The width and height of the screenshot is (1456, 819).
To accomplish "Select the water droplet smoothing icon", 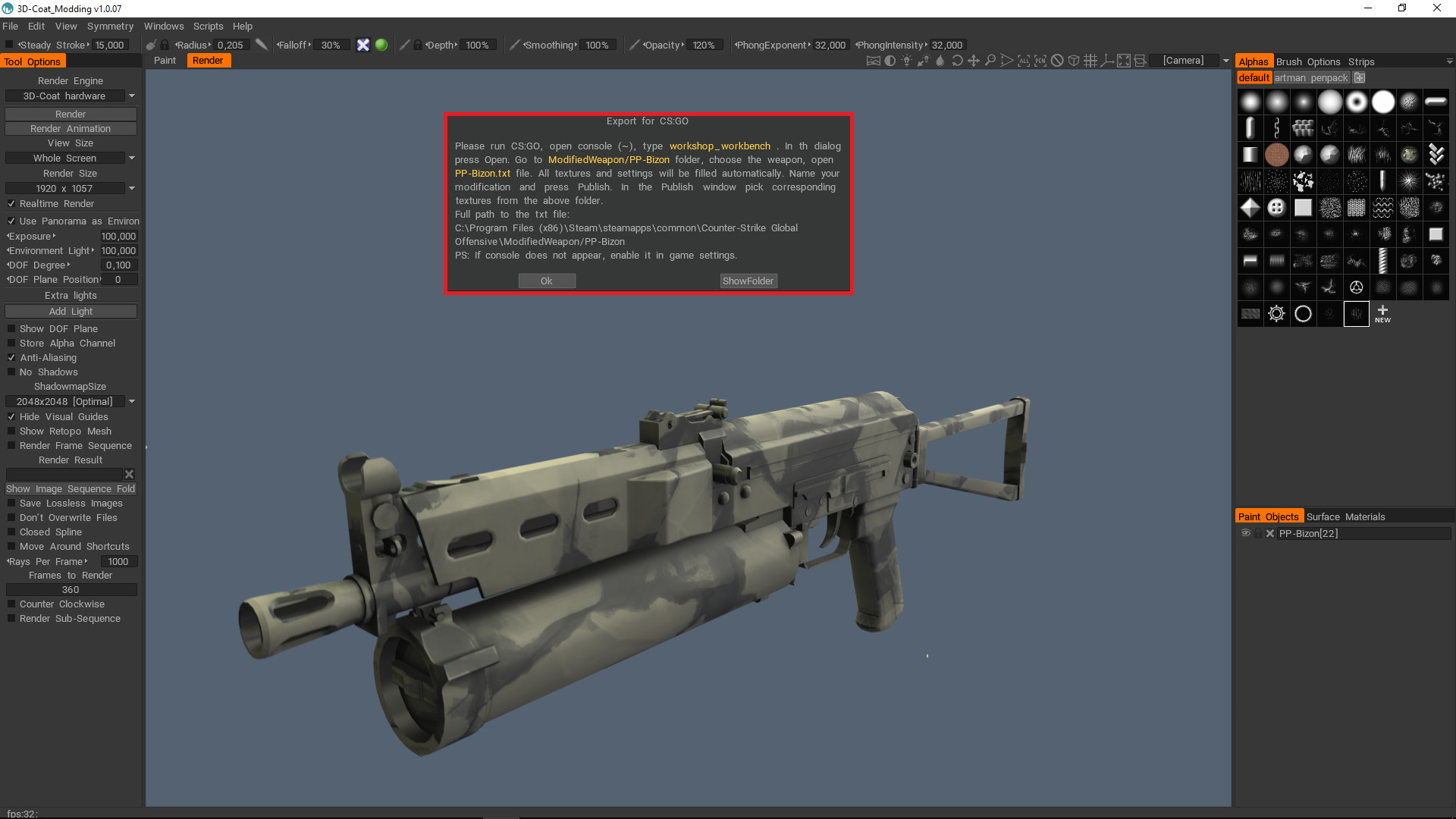I will click(x=940, y=61).
